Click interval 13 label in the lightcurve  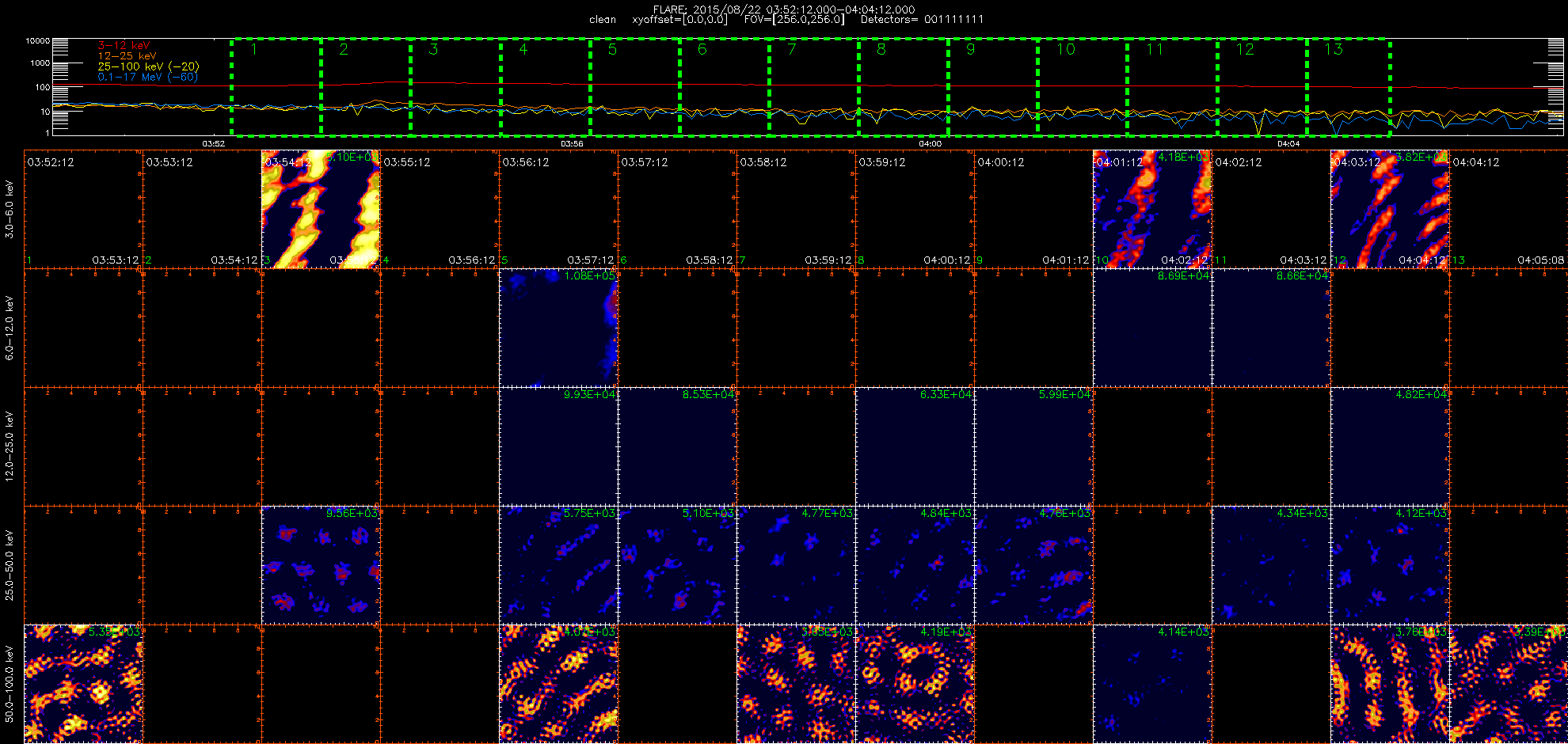[x=1334, y=49]
